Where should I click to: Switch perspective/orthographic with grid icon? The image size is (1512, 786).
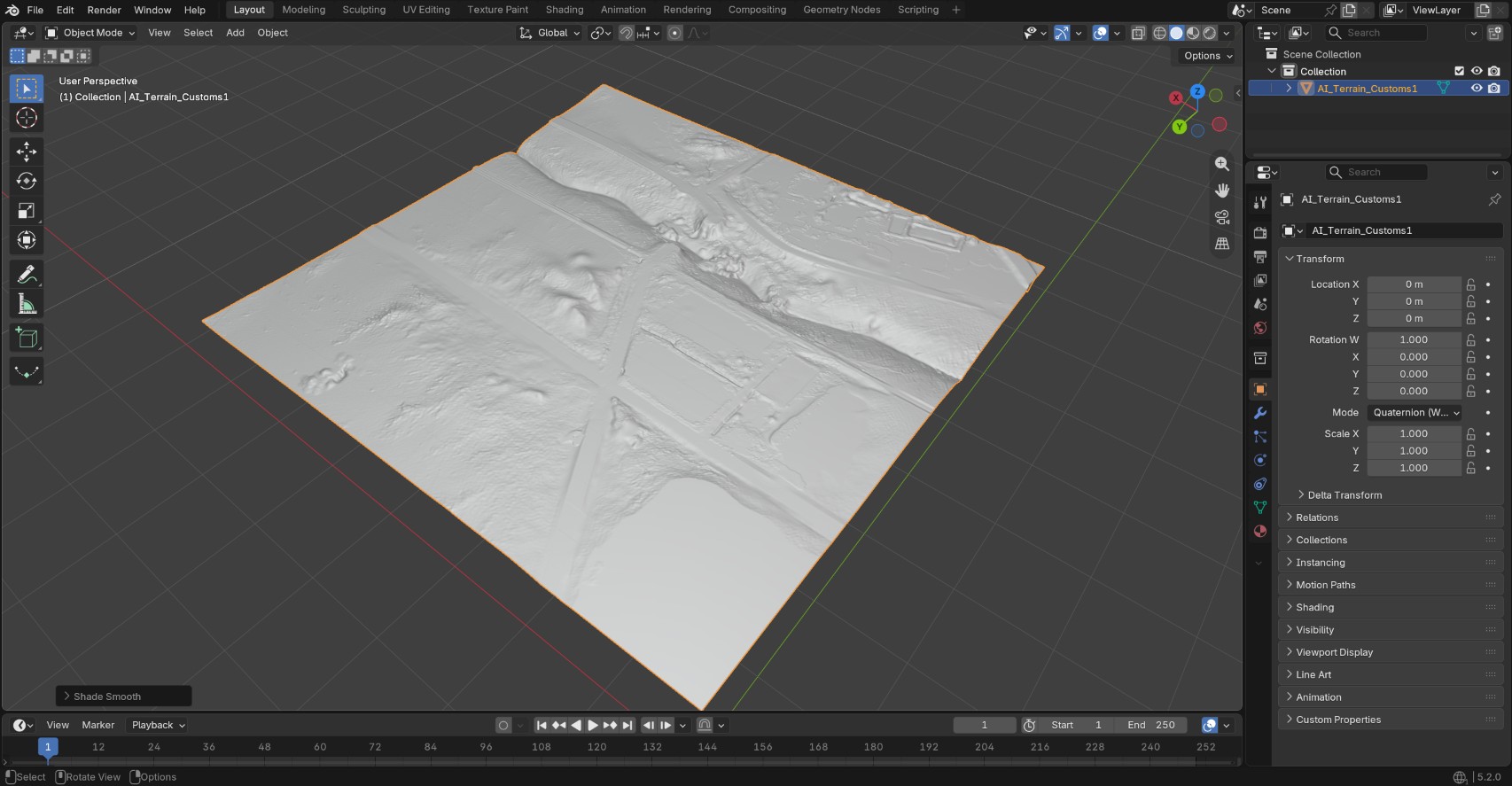pyautogui.click(x=1222, y=244)
